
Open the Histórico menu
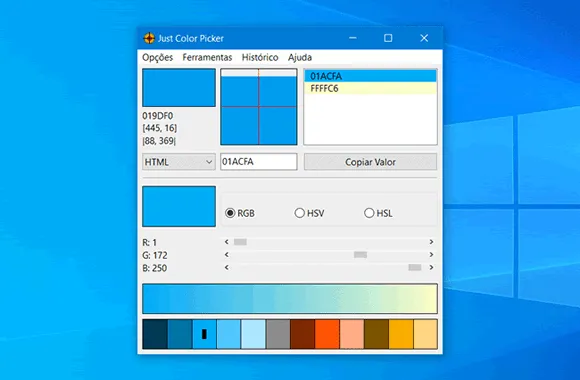260,57
